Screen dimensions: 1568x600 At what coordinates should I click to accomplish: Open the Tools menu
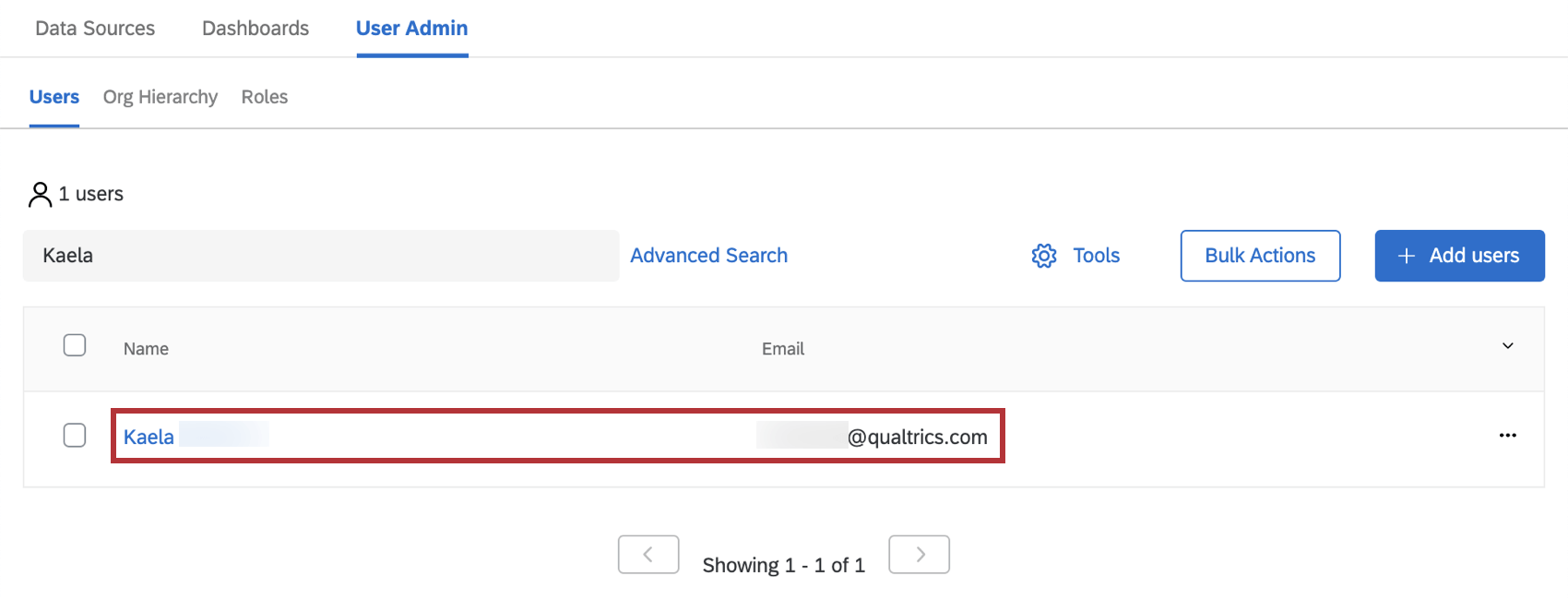(x=1096, y=256)
